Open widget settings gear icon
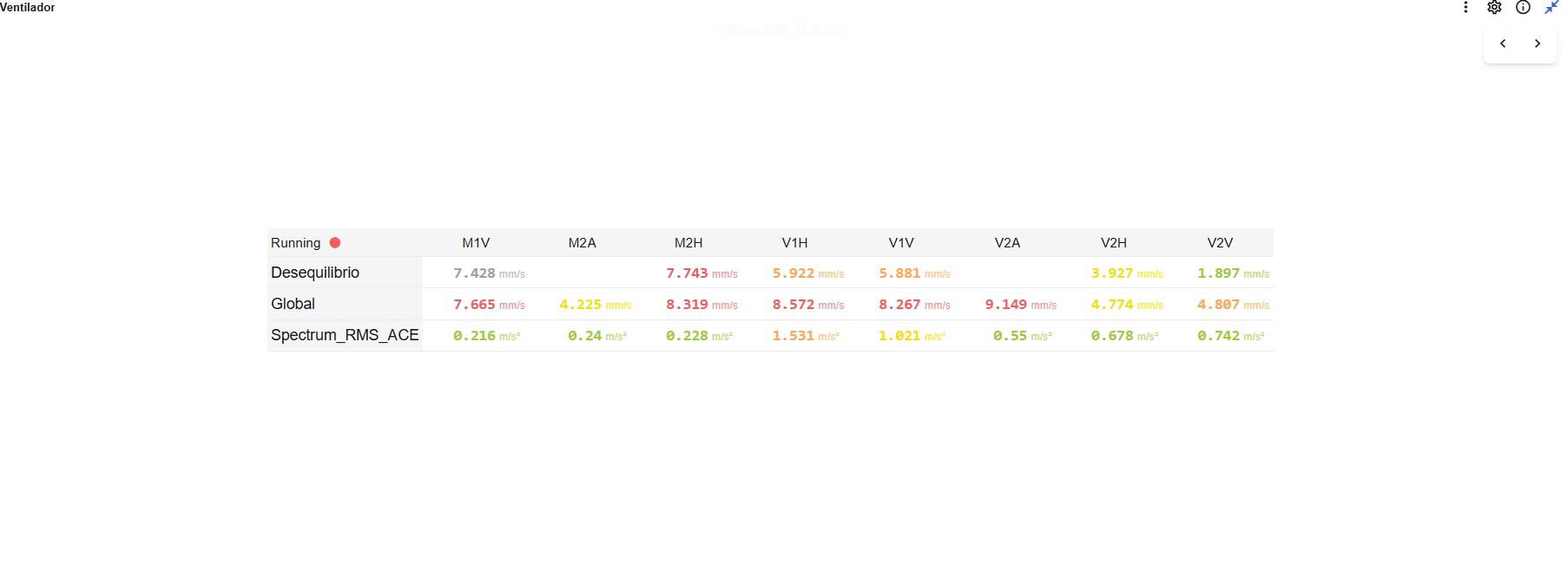1568x566 pixels. click(x=1494, y=8)
